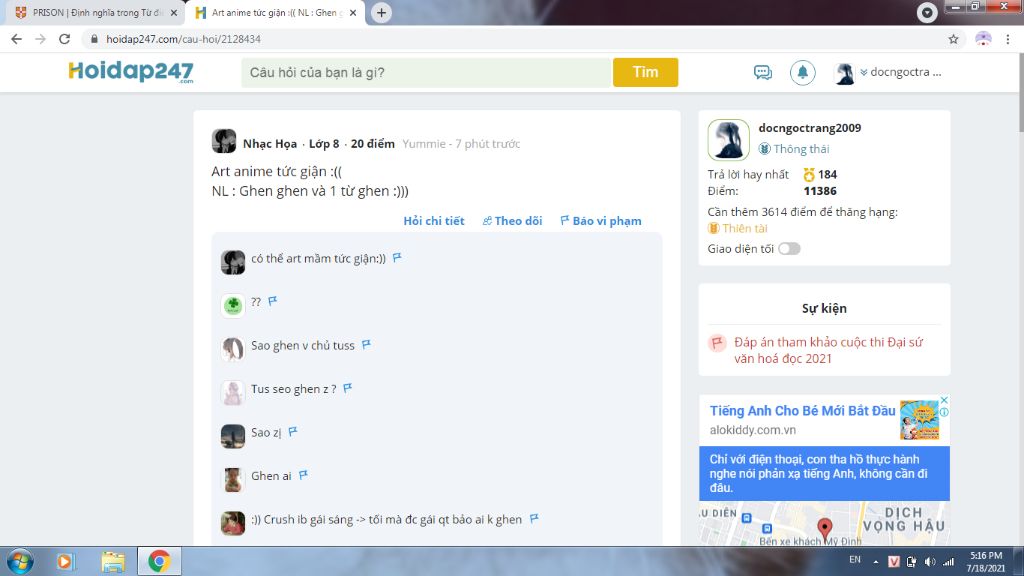Open avatar of 'Sao ghen v chủ tuss' commenter

(x=233, y=349)
